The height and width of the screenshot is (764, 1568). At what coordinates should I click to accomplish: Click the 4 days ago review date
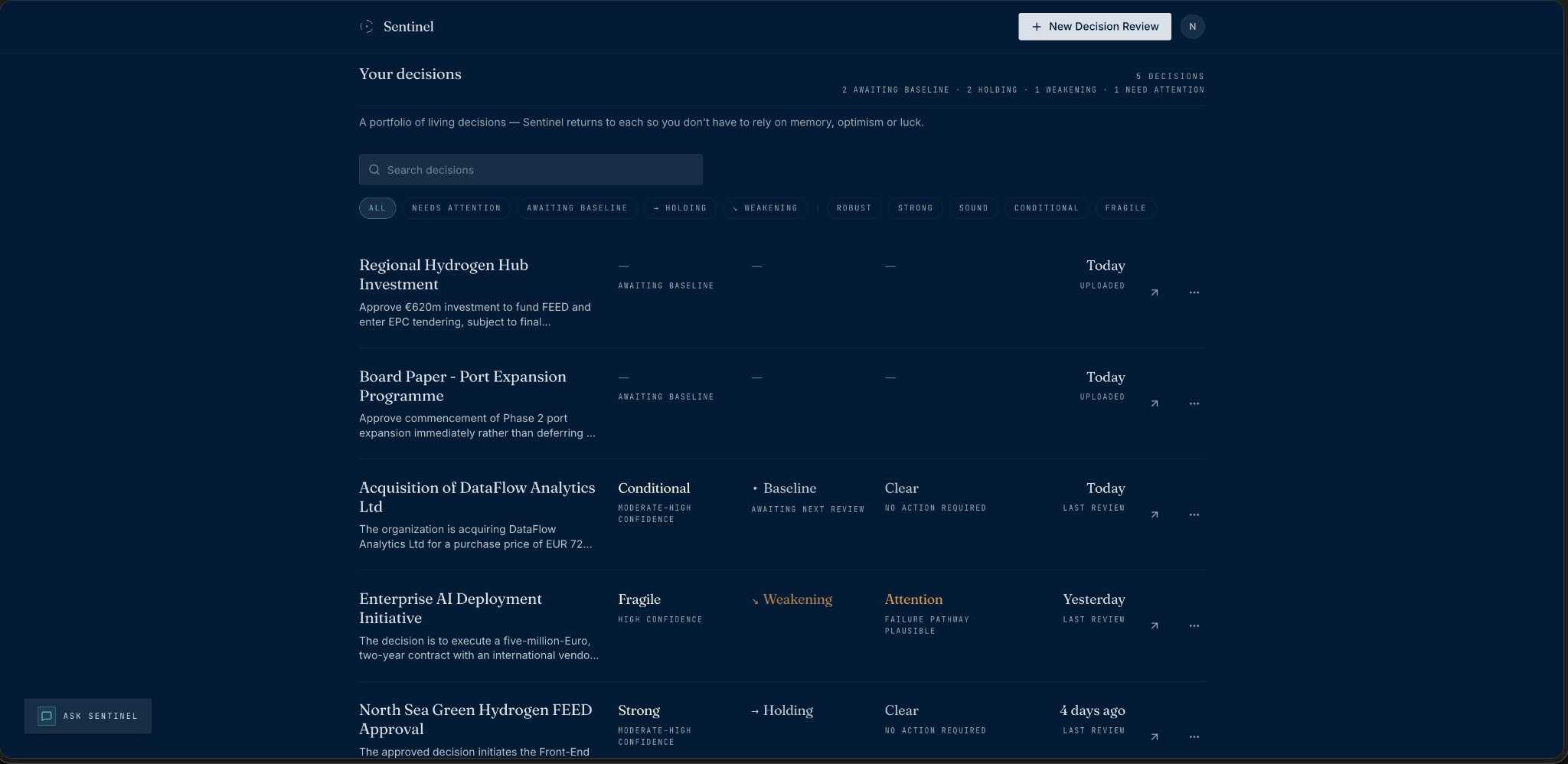[1093, 710]
